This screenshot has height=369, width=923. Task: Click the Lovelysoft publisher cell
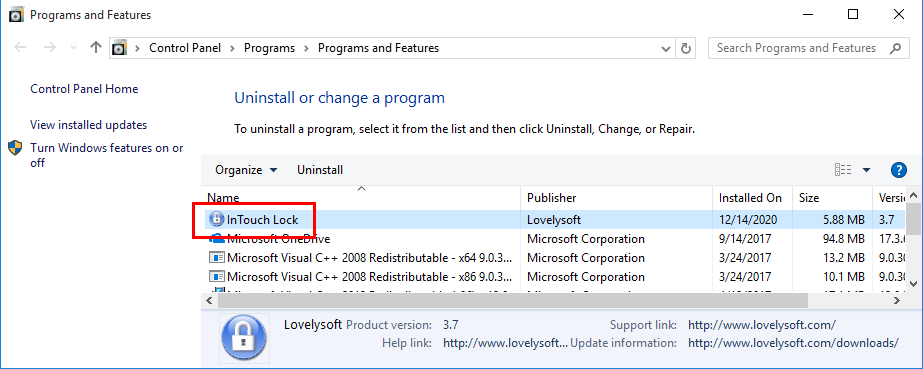(554, 220)
